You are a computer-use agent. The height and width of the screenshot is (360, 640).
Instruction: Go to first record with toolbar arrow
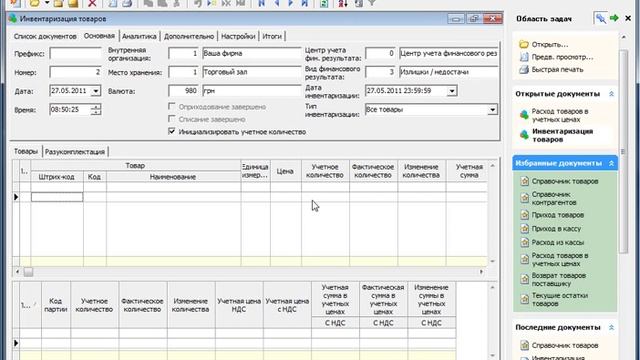[x=262, y=3]
